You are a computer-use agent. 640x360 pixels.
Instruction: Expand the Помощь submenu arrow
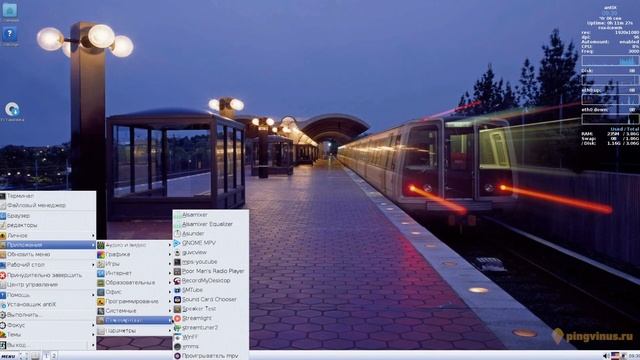(x=93, y=295)
